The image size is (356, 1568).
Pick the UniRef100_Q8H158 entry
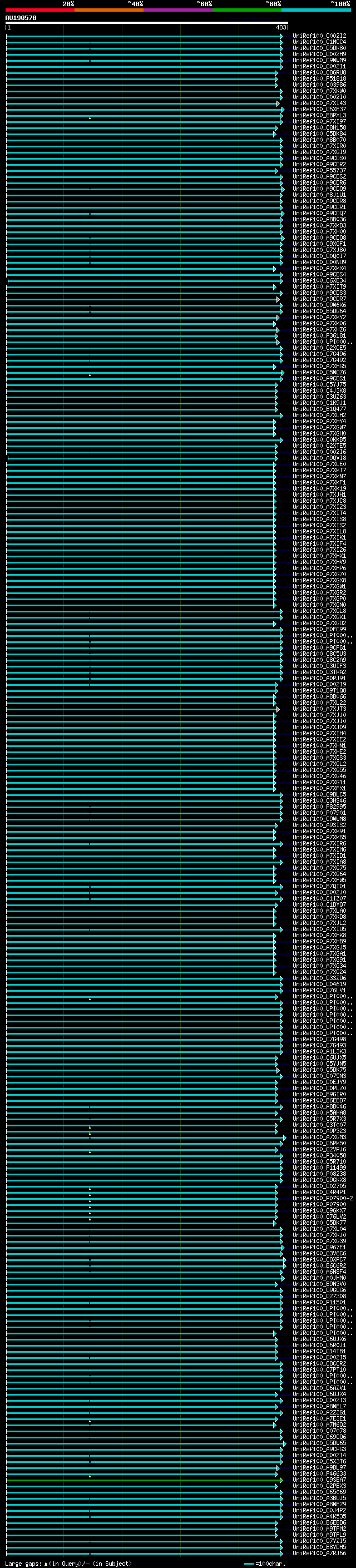point(319,128)
